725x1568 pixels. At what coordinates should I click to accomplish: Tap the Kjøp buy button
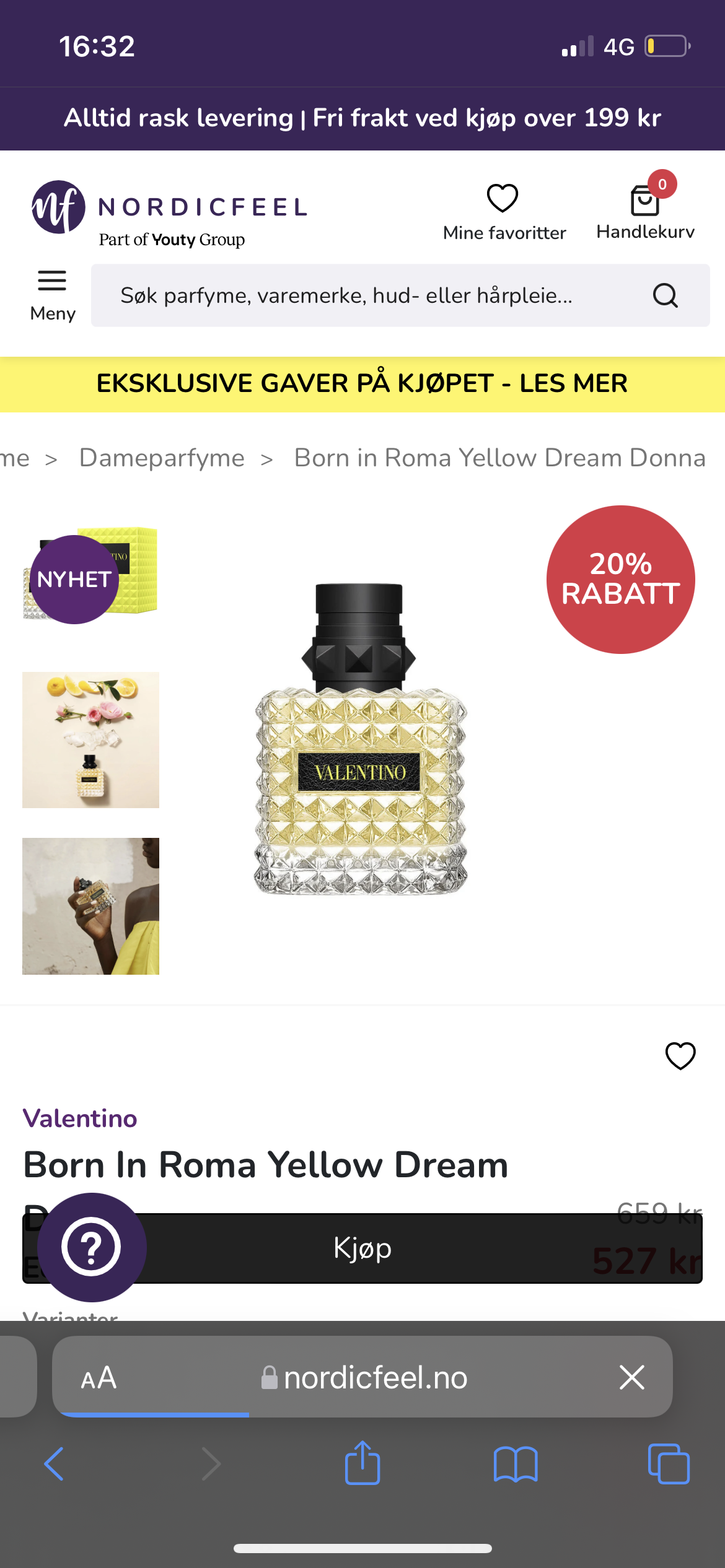(362, 1248)
